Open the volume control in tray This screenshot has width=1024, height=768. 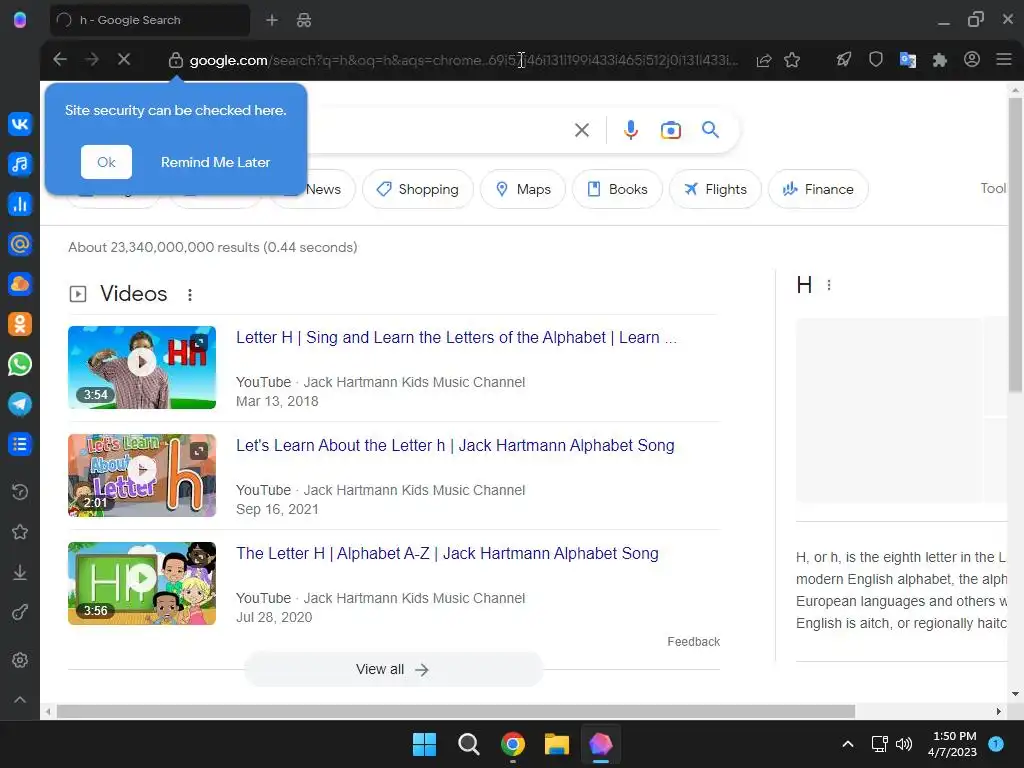click(x=904, y=744)
